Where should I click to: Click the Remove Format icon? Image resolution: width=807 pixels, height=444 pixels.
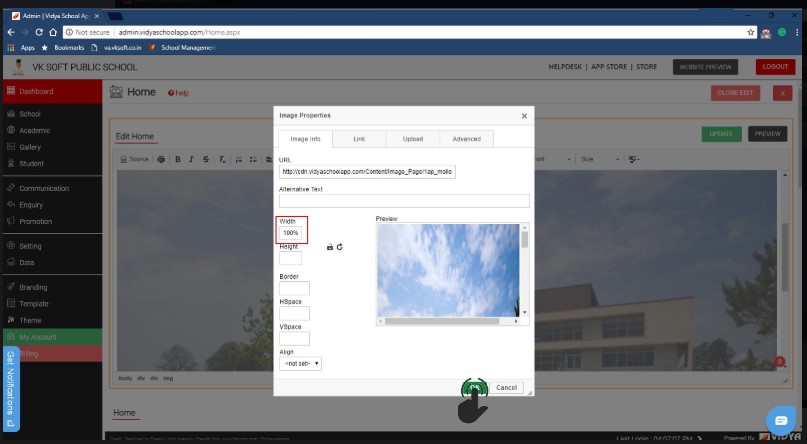(x=222, y=159)
